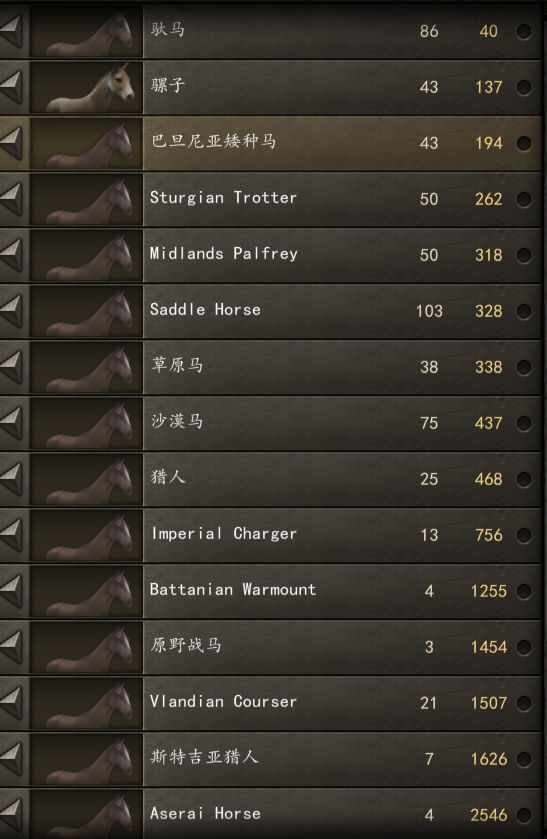Viewport: 547px width, 839px height.
Task: Select the Saddle Horse item name
Action: point(205,309)
